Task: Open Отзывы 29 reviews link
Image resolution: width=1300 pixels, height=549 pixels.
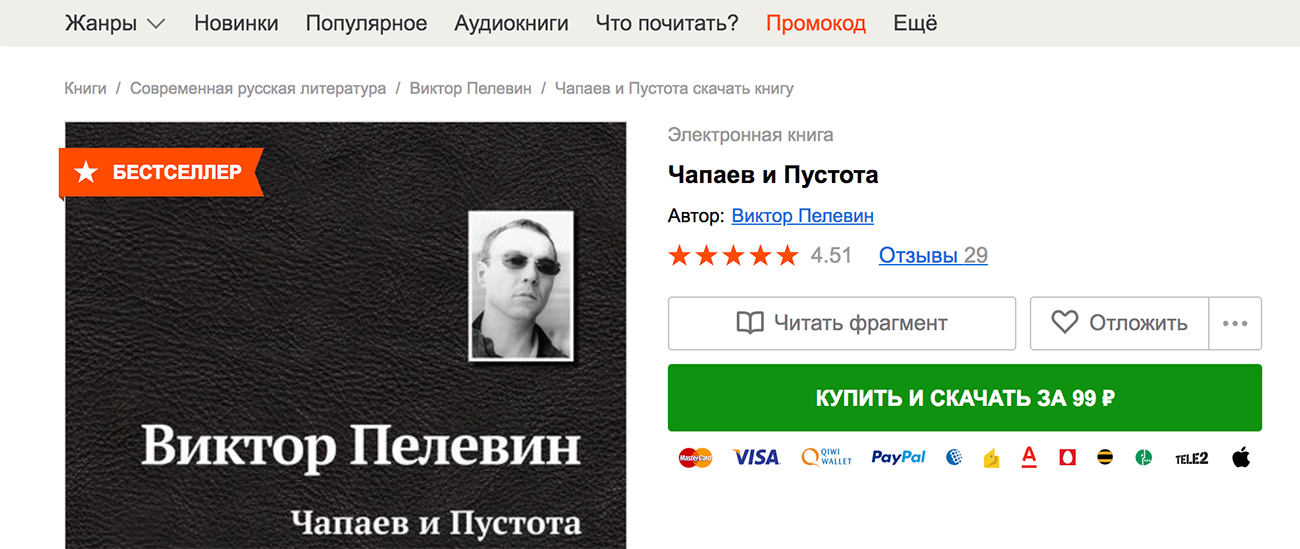Action: tap(933, 255)
